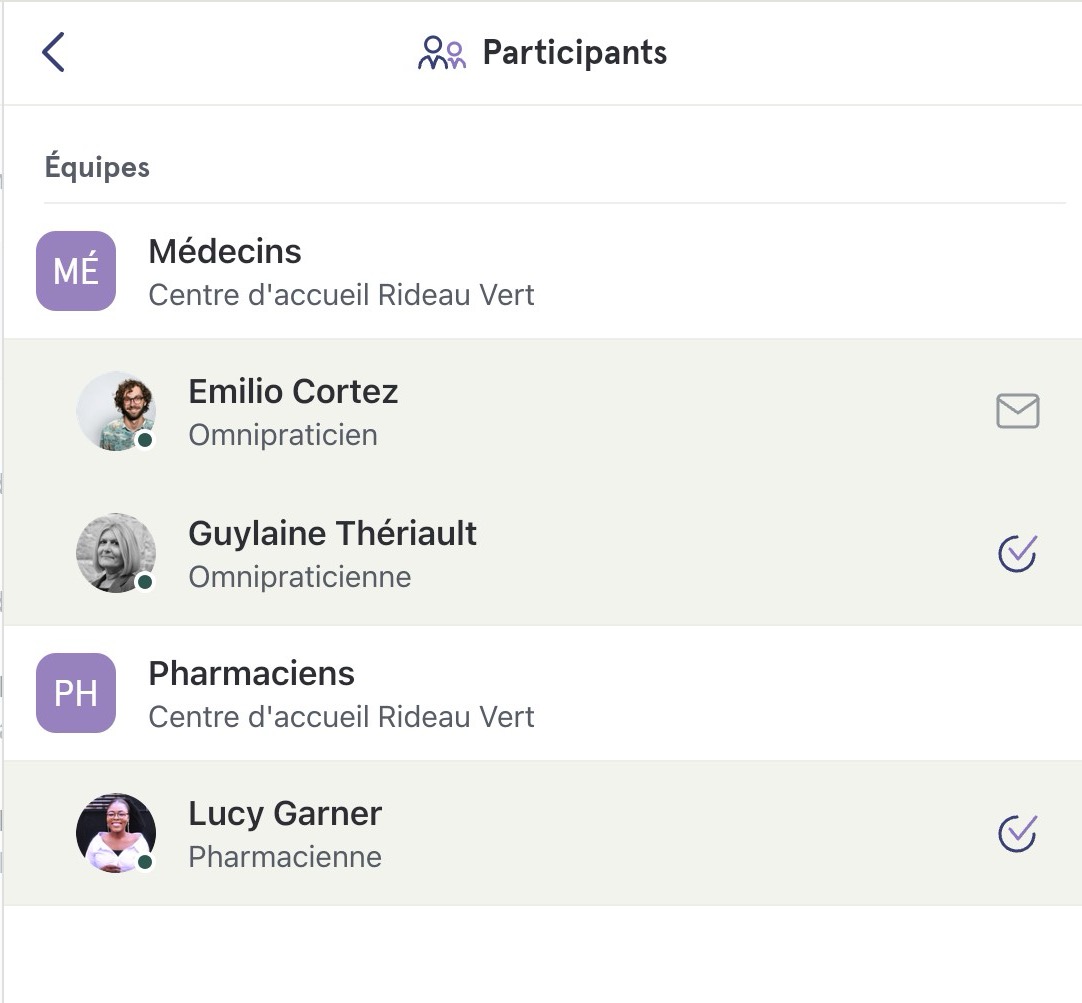The height and width of the screenshot is (1003, 1082).
Task: Select the Guylaine Thériault name
Action: click(333, 533)
